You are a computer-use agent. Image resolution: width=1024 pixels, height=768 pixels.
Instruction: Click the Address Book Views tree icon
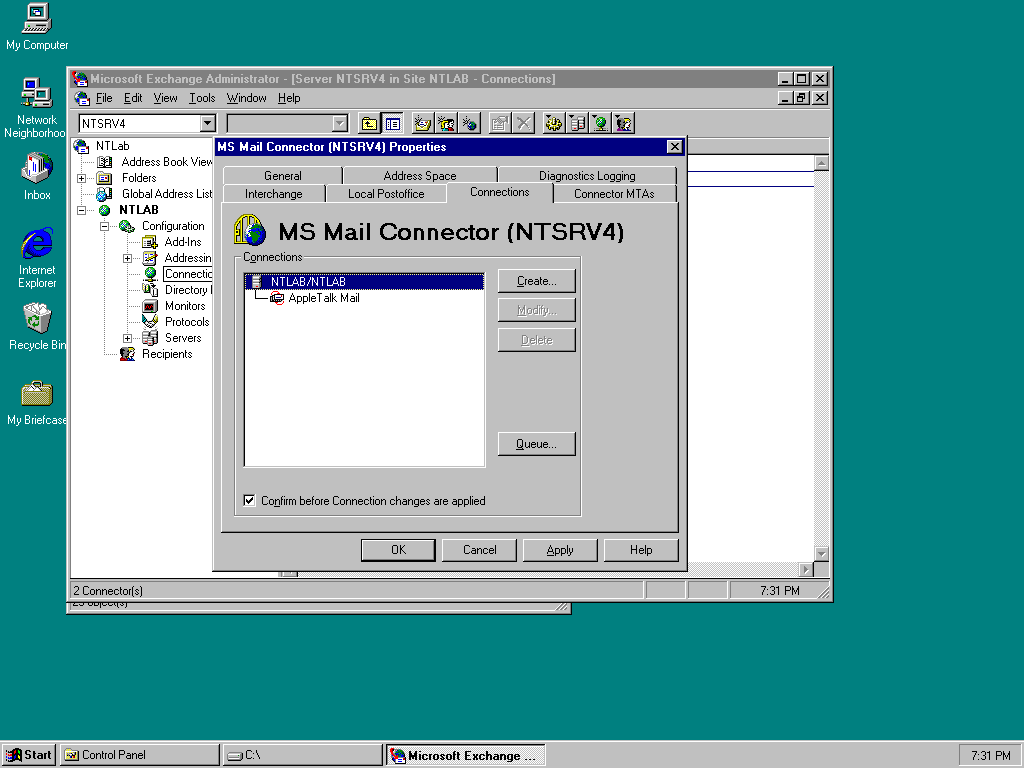coord(104,162)
